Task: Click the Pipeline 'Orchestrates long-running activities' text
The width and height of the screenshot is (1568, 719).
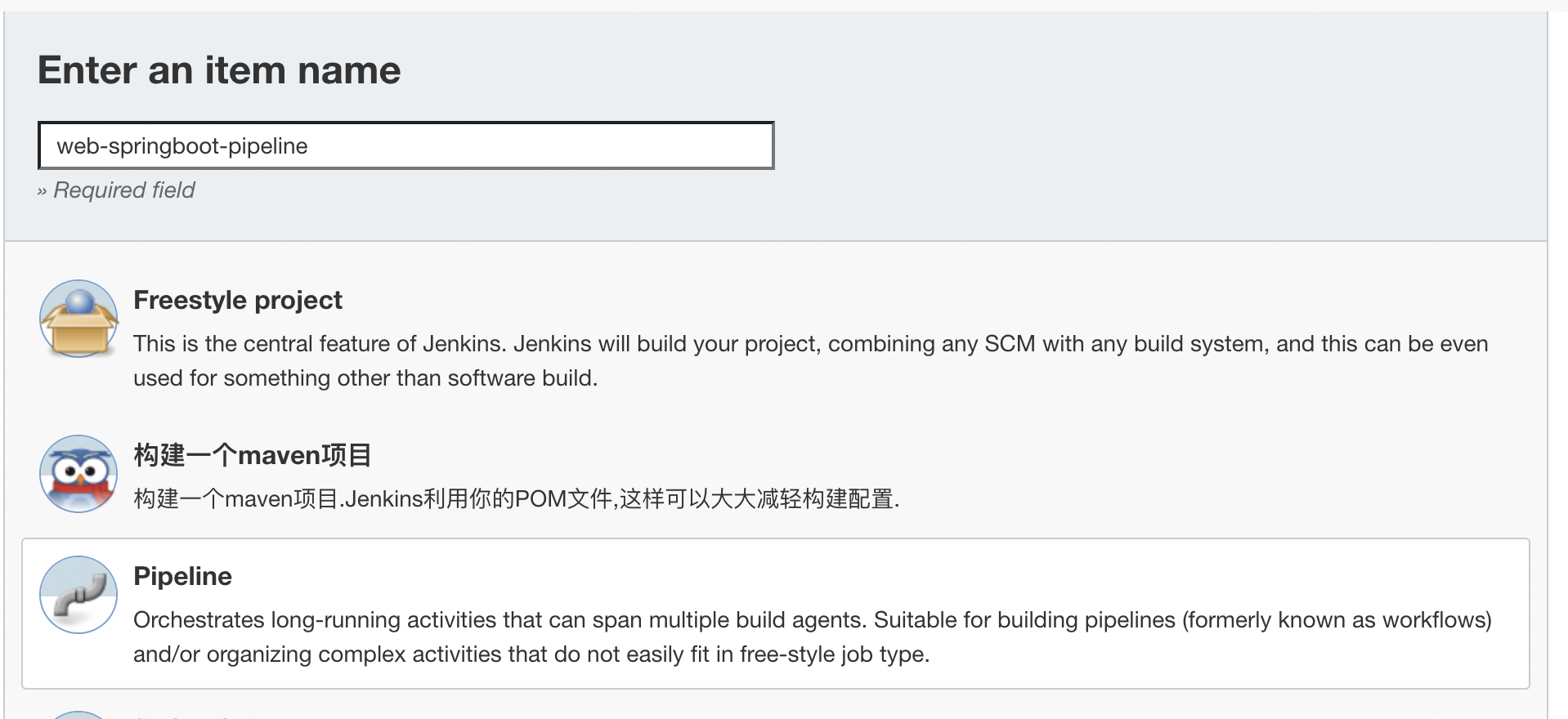Action: (498, 620)
